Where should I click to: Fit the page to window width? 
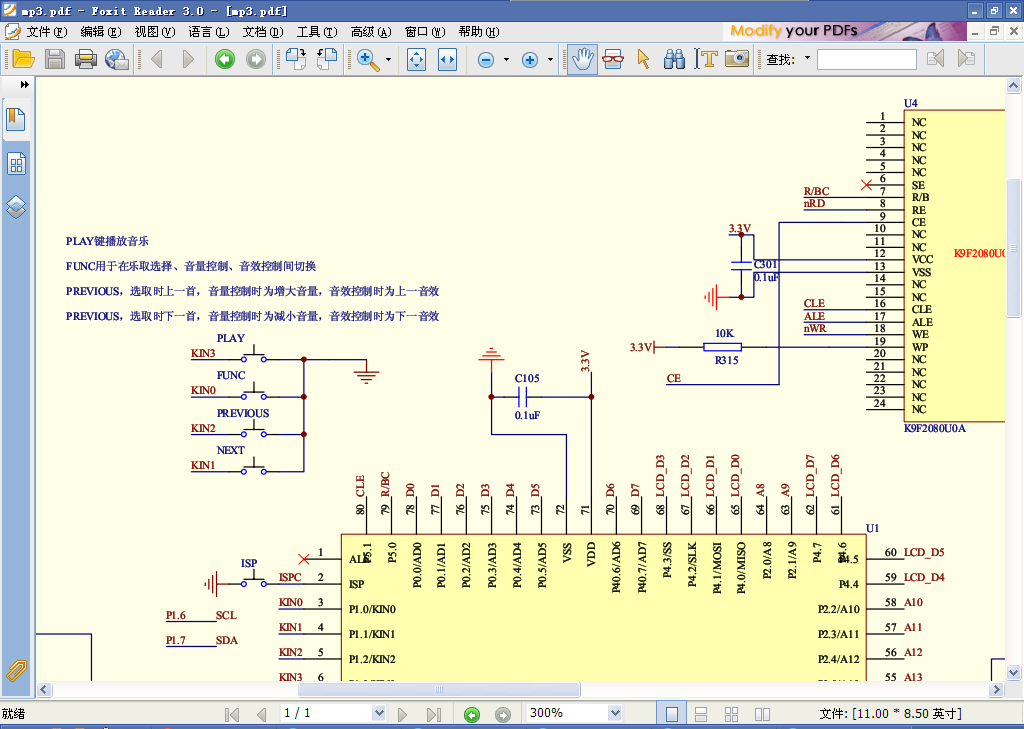[x=447, y=59]
